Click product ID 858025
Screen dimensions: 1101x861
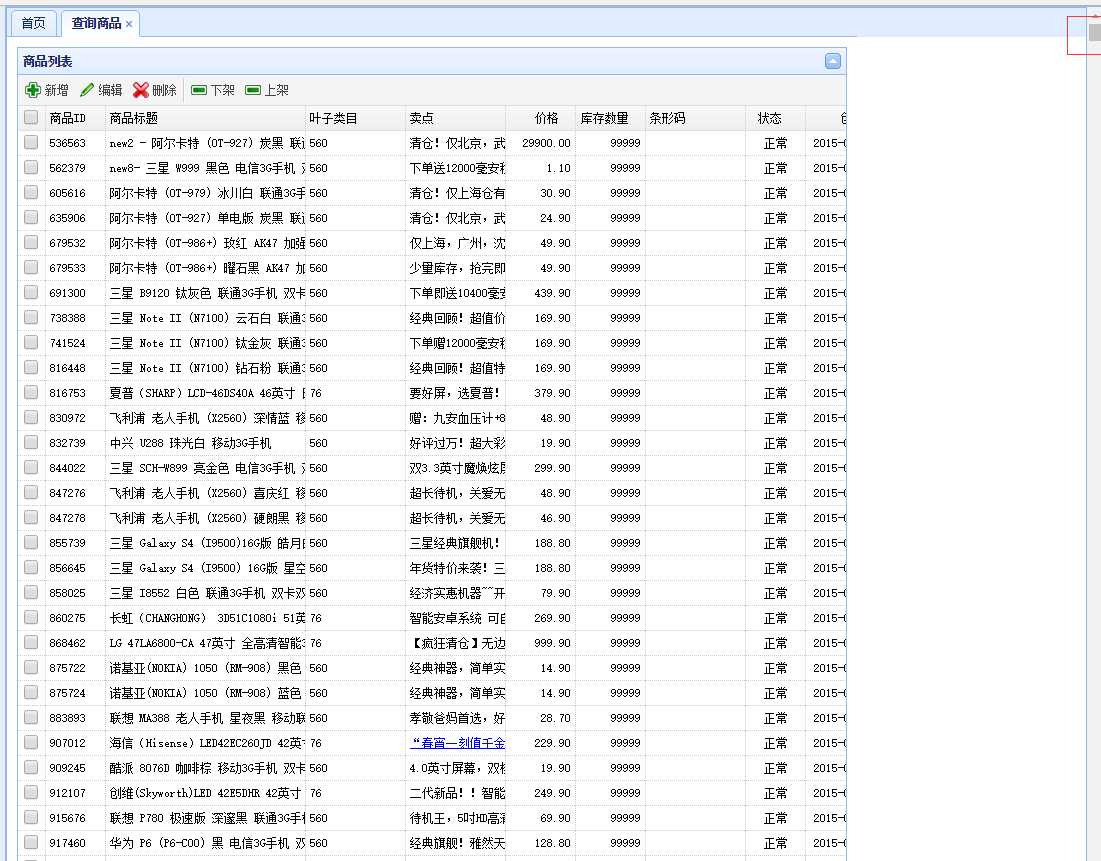(67, 593)
